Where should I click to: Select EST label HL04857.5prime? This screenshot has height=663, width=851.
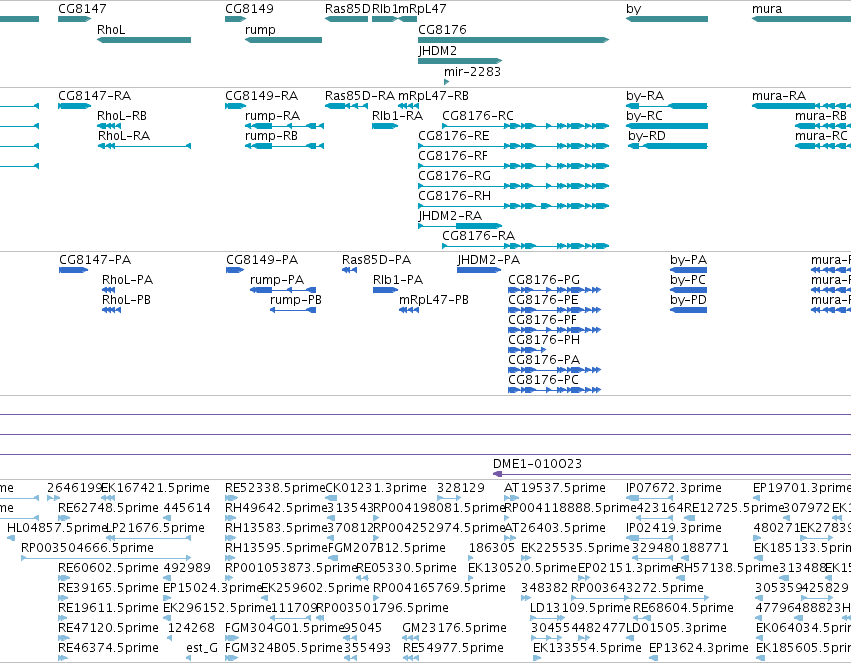pyautogui.click(x=56, y=528)
